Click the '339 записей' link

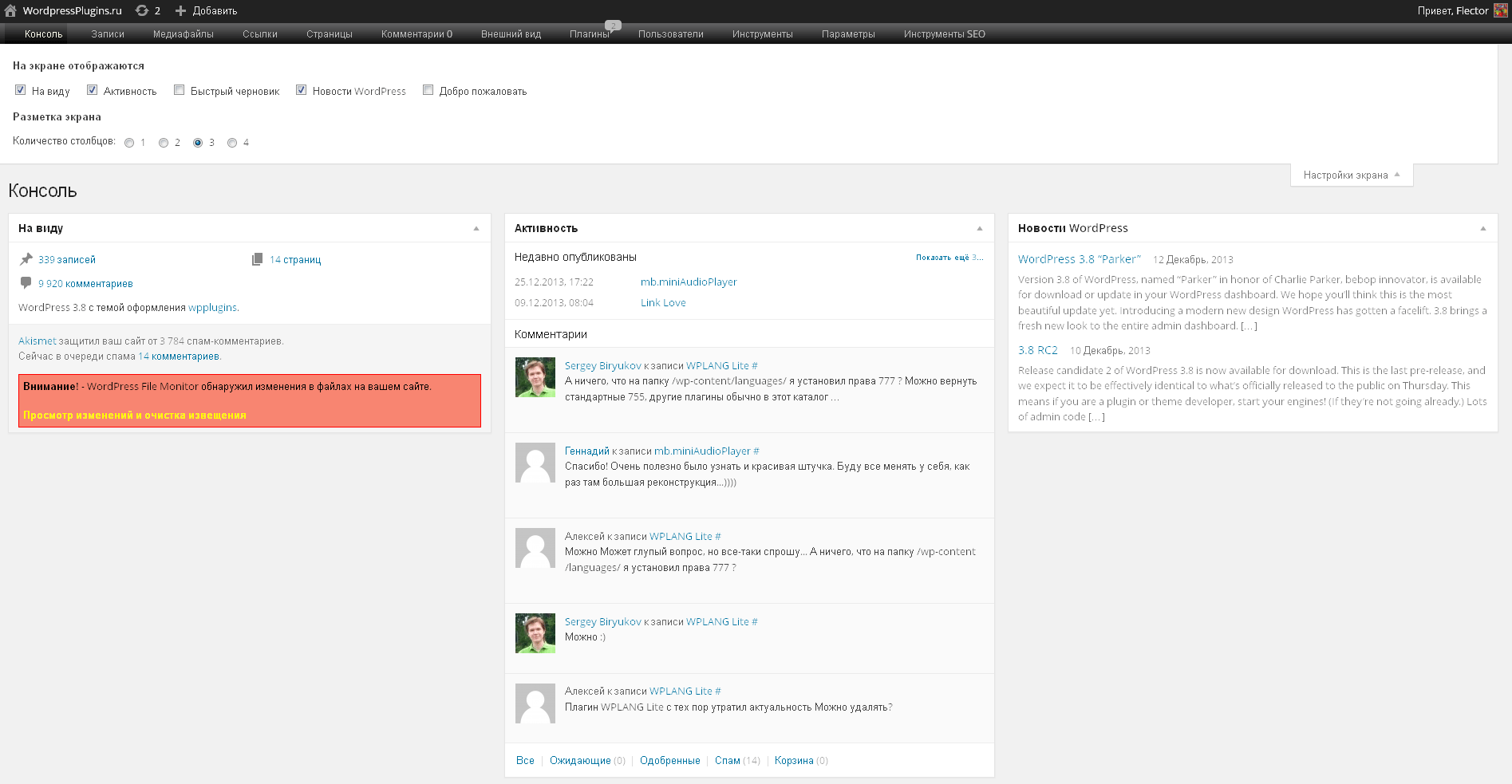[x=67, y=260]
